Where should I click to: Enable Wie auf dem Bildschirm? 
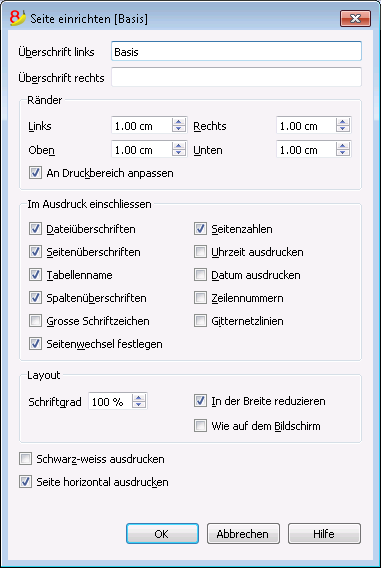click(x=200, y=426)
